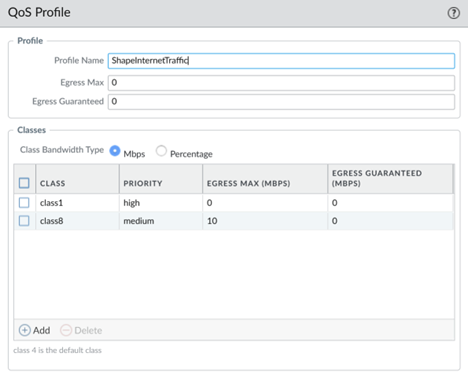Sort by the PRIORITY column header
This screenshot has width=468, height=375.
coord(161,179)
